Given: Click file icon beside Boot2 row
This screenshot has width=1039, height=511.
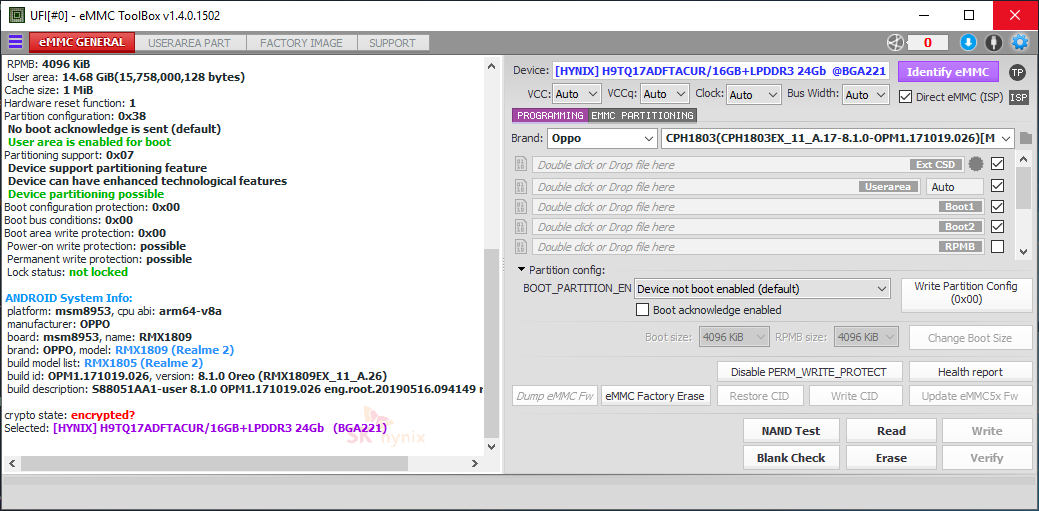Looking at the screenshot, I should [x=521, y=227].
